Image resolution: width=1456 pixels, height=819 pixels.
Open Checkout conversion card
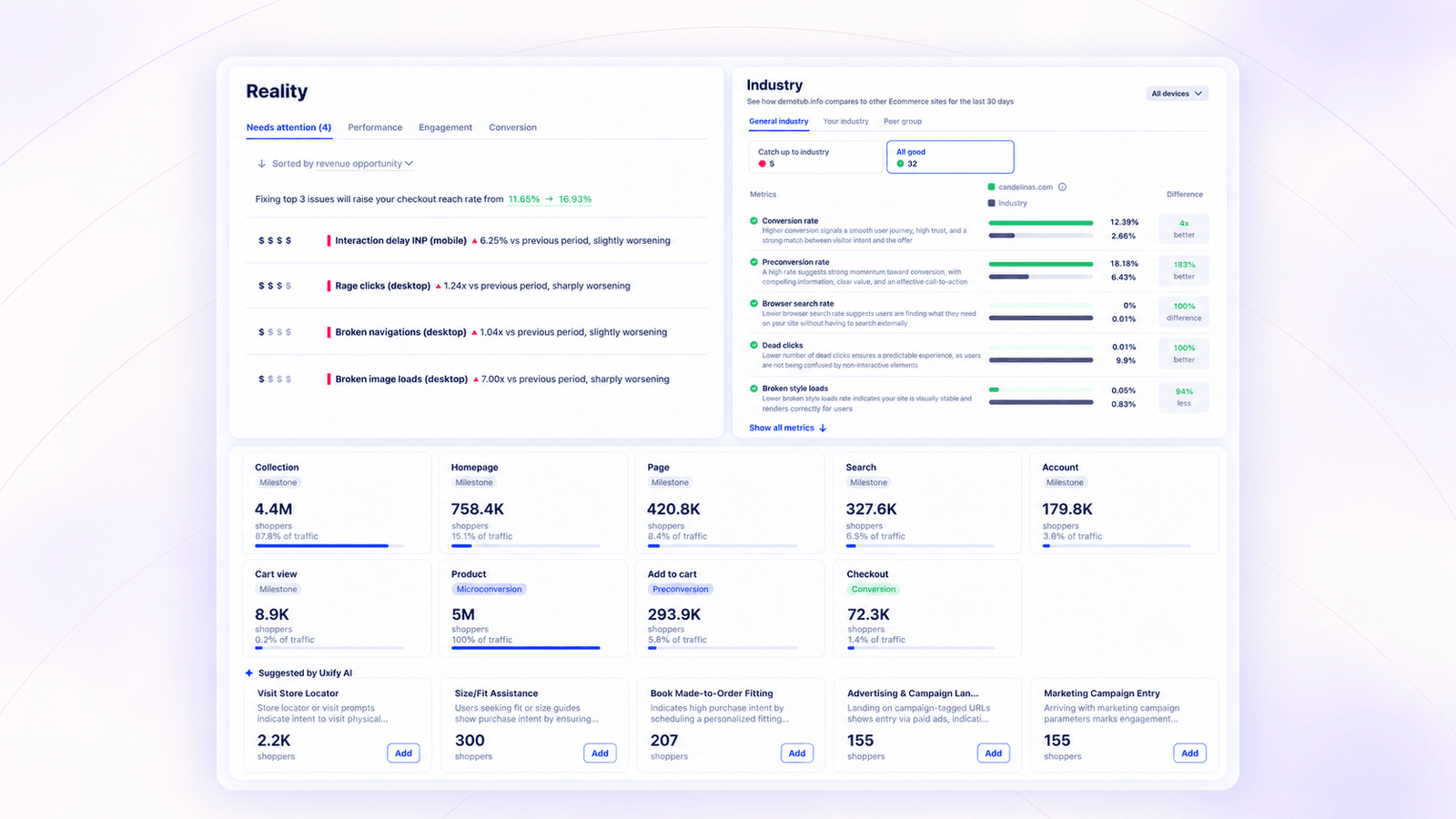928,608
